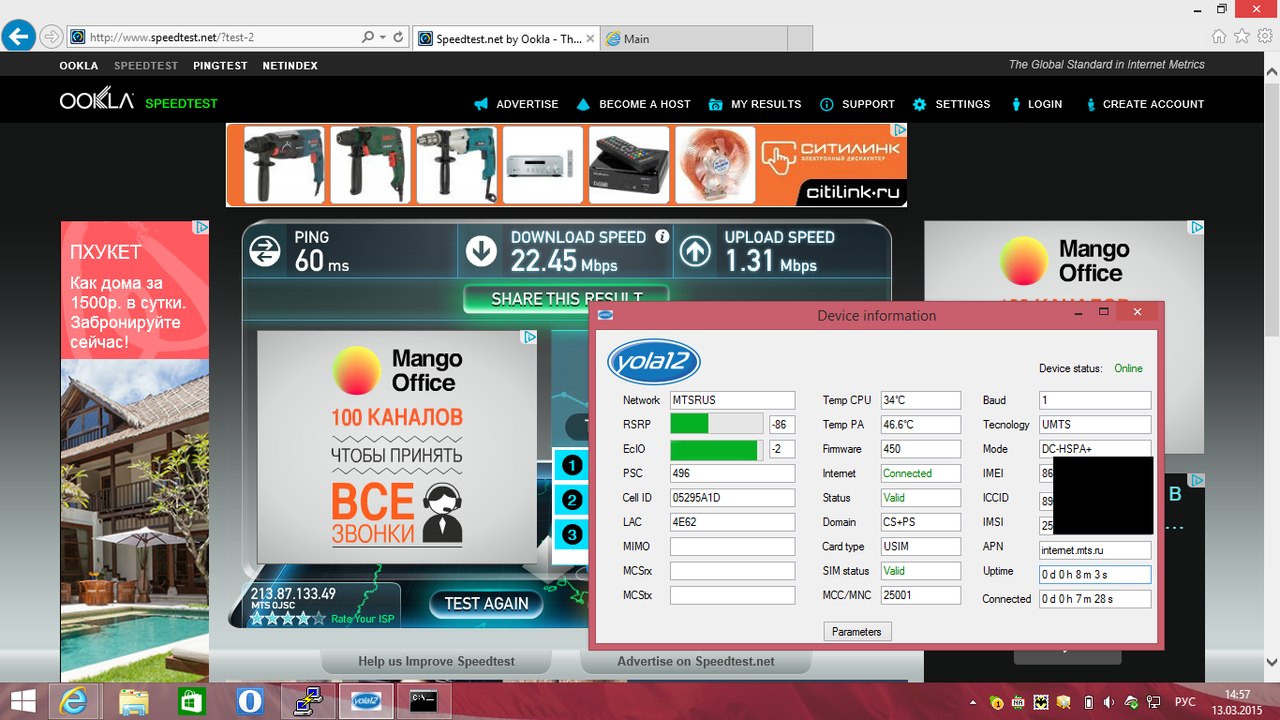Open the CREATE ACCOUNT link
Screen dimensions: 1280x720
pos(1154,104)
